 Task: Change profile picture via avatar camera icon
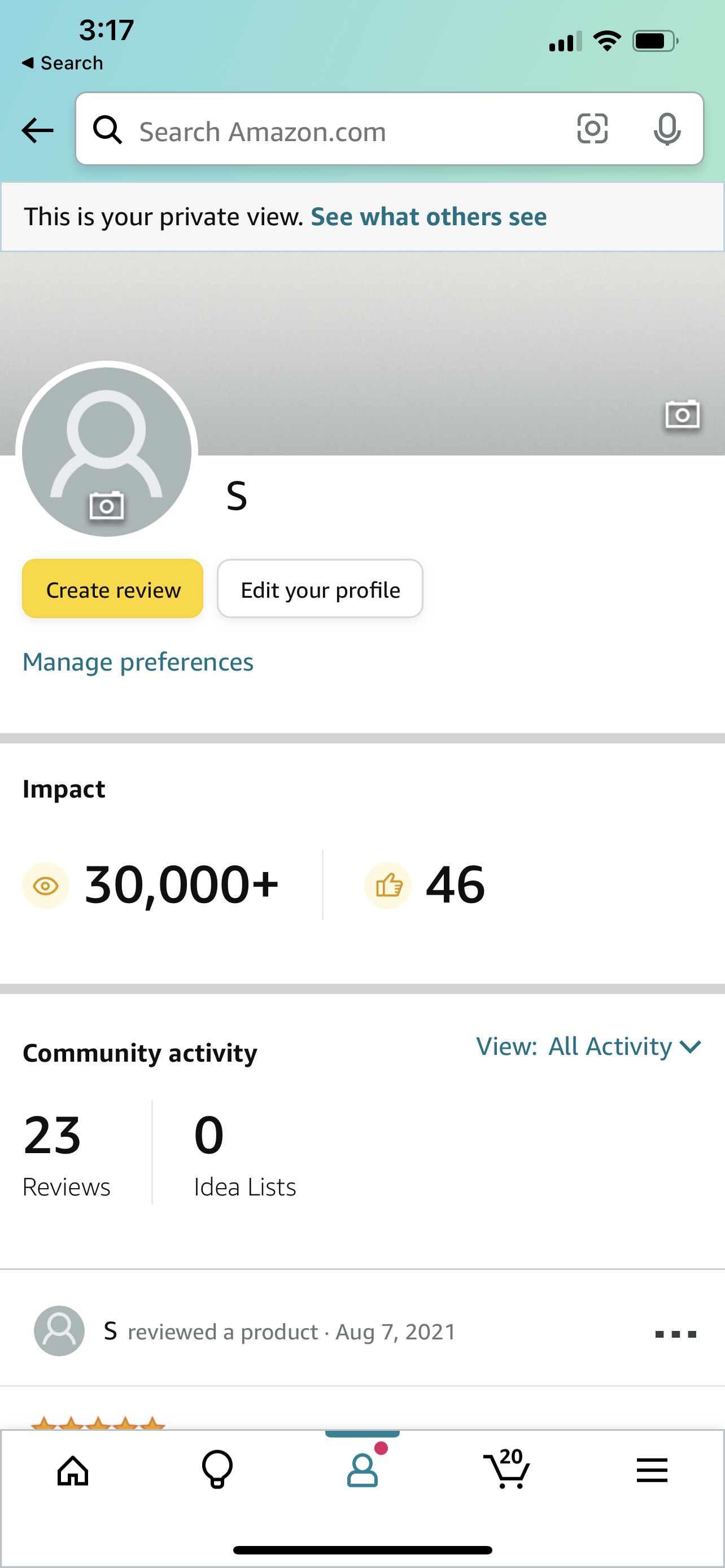coord(107,505)
